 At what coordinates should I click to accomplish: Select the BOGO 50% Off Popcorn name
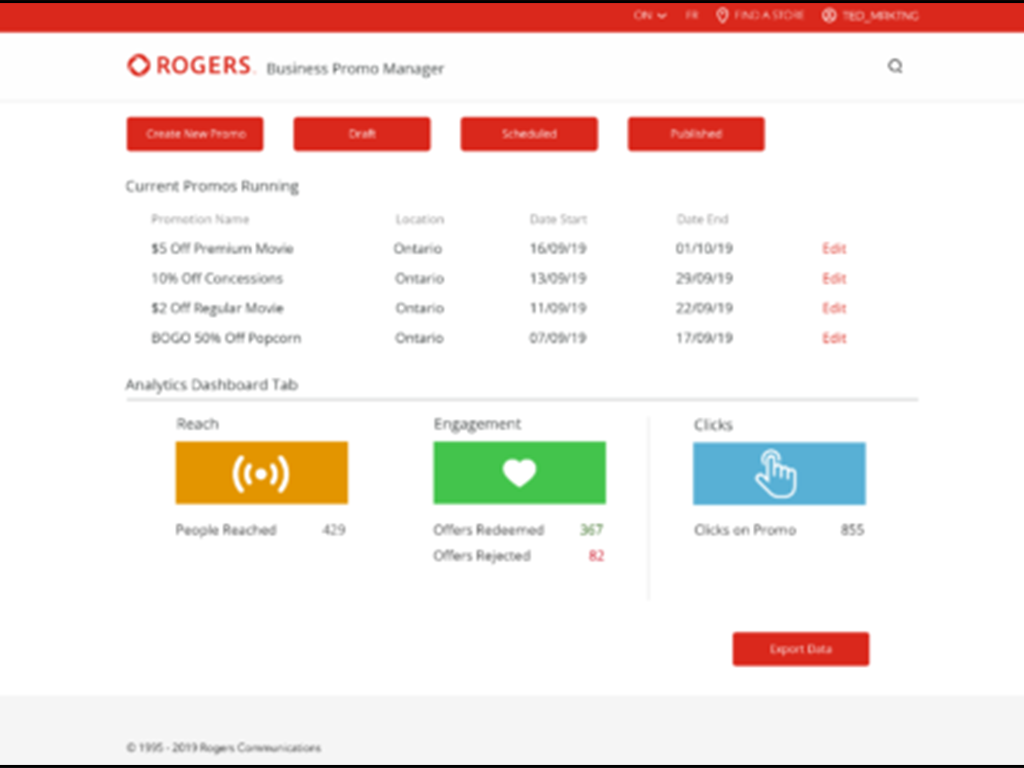click(226, 338)
